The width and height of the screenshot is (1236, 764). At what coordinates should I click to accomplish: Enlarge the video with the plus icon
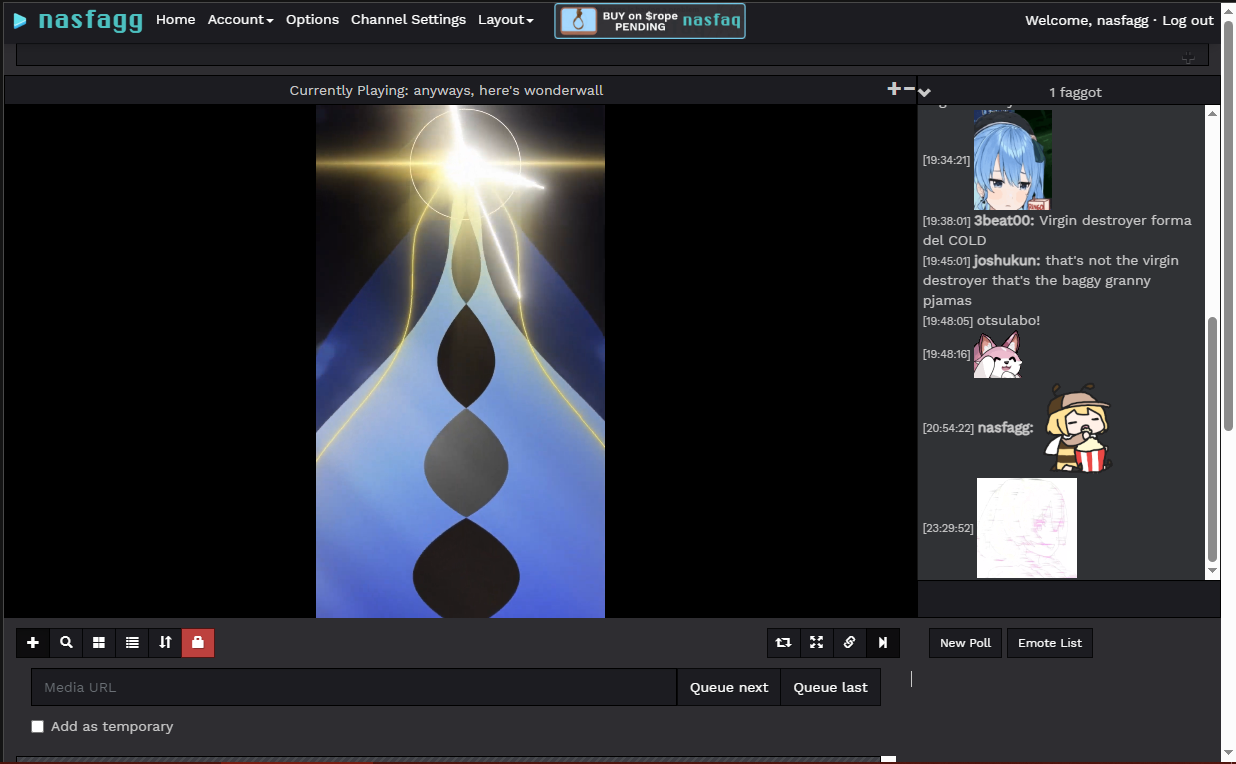click(x=893, y=89)
